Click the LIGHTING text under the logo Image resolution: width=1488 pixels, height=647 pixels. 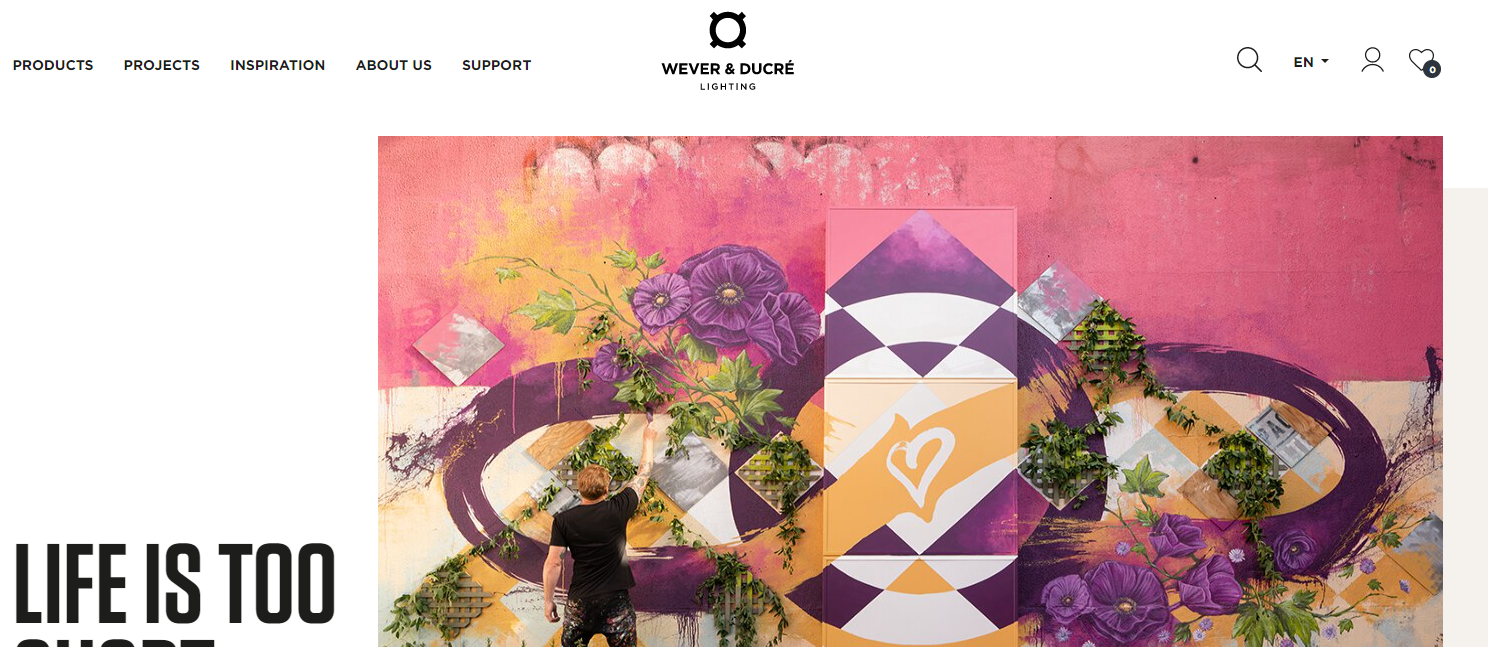(728, 87)
